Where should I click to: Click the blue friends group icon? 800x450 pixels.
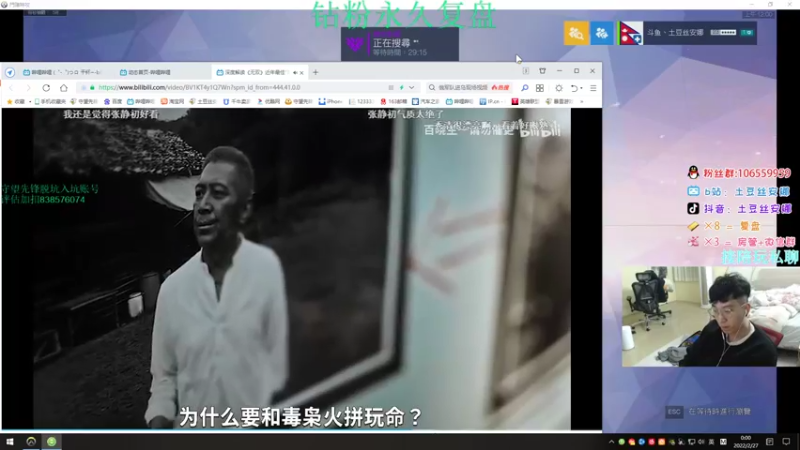602,33
